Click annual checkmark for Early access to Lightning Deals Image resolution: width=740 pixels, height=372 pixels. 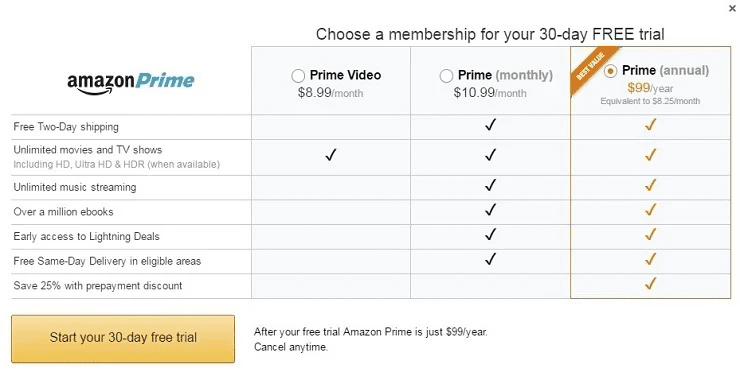click(650, 234)
